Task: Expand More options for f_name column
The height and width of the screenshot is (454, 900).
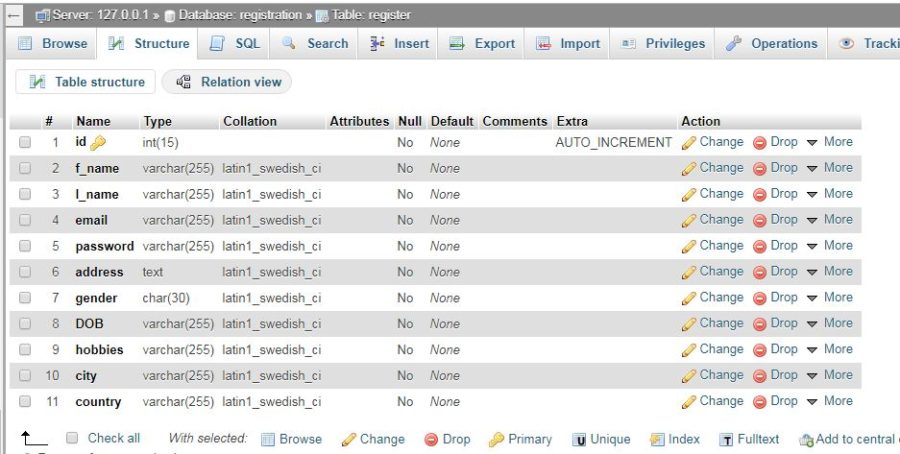Action: pos(830,168)
